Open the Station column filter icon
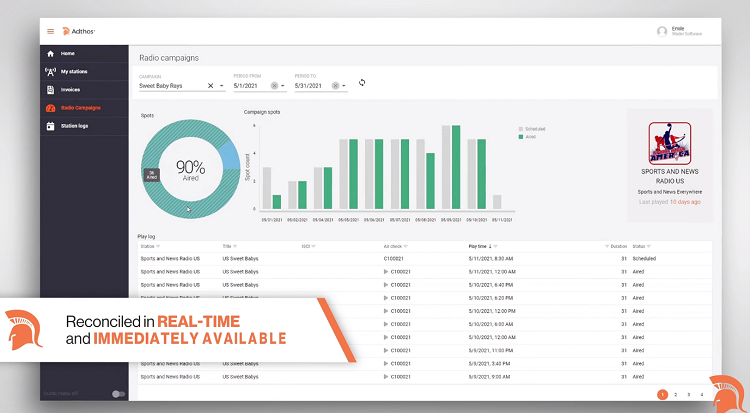Image resolution: width=750 pixels, height=413 pixels. click(x=158, y=246)
